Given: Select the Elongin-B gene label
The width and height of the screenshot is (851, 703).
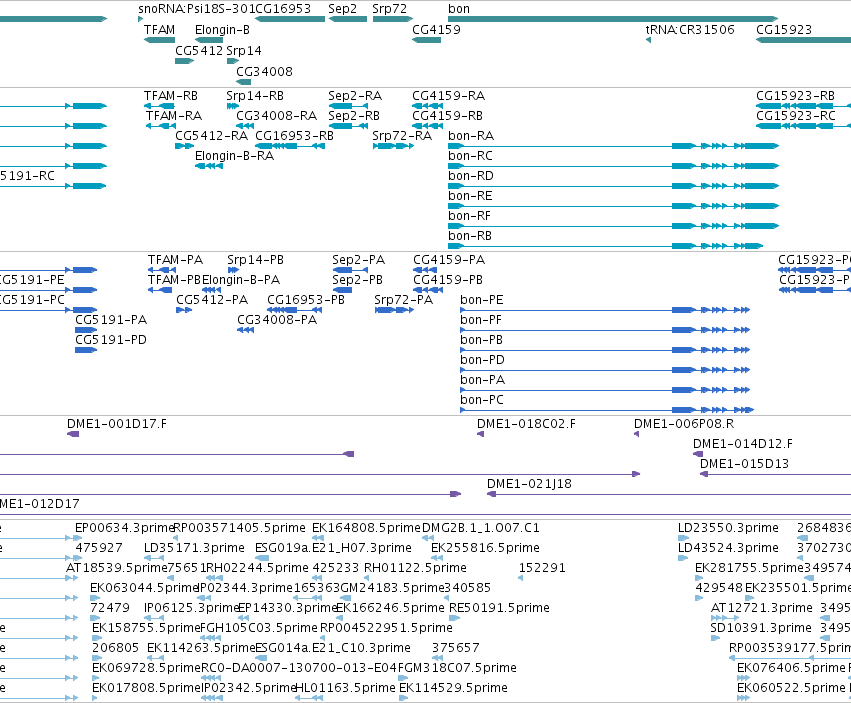Looking at the screenshot, I should (222, 30).
